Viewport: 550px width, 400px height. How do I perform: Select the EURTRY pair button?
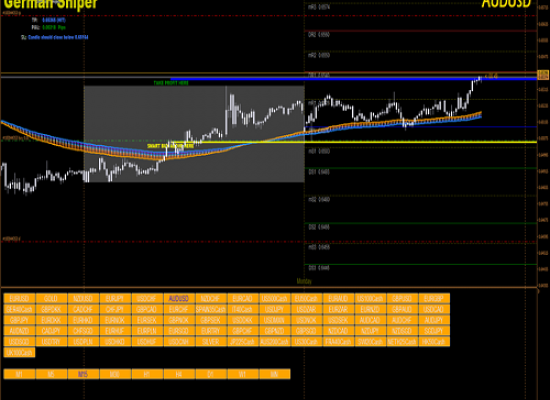(211, 331)
